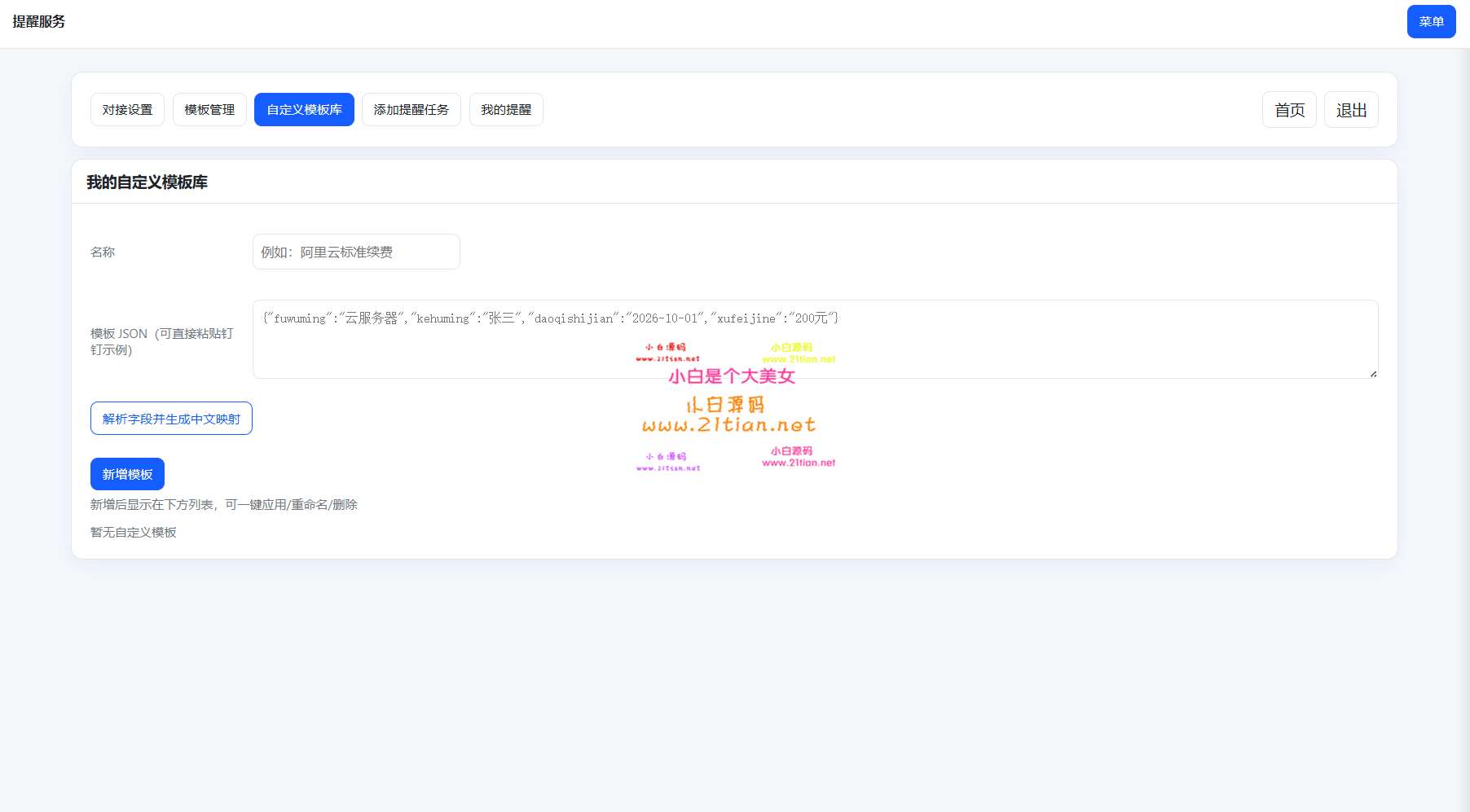Click the large orange www.21tian.net watermark
1470x812 pixels.
[x=728, y=425]
